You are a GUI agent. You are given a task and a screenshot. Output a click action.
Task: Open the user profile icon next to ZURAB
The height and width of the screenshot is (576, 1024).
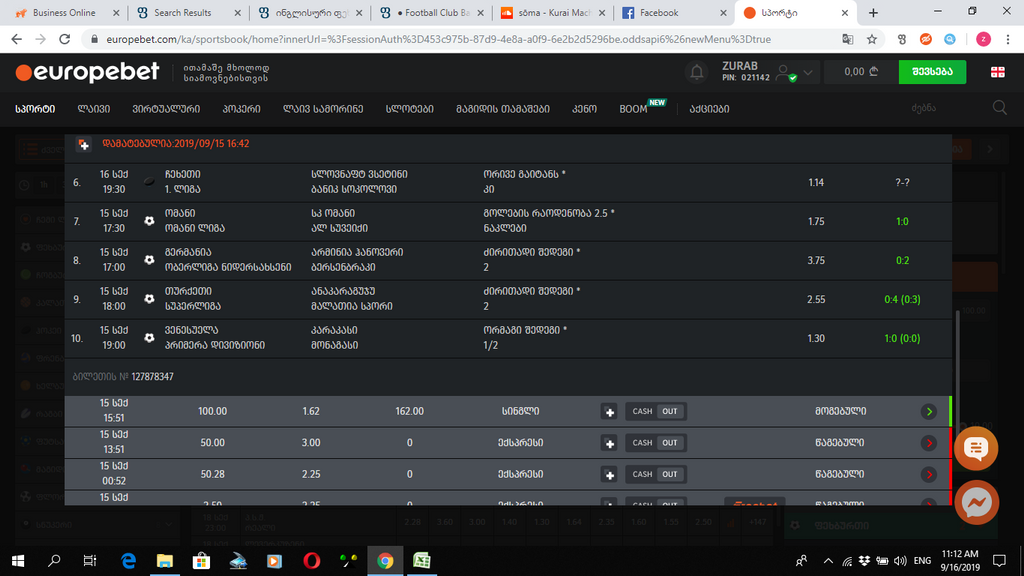pos(786,72)
